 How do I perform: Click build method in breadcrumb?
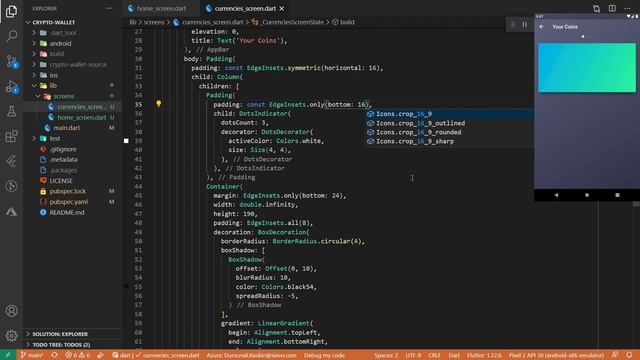coord(347,22)
